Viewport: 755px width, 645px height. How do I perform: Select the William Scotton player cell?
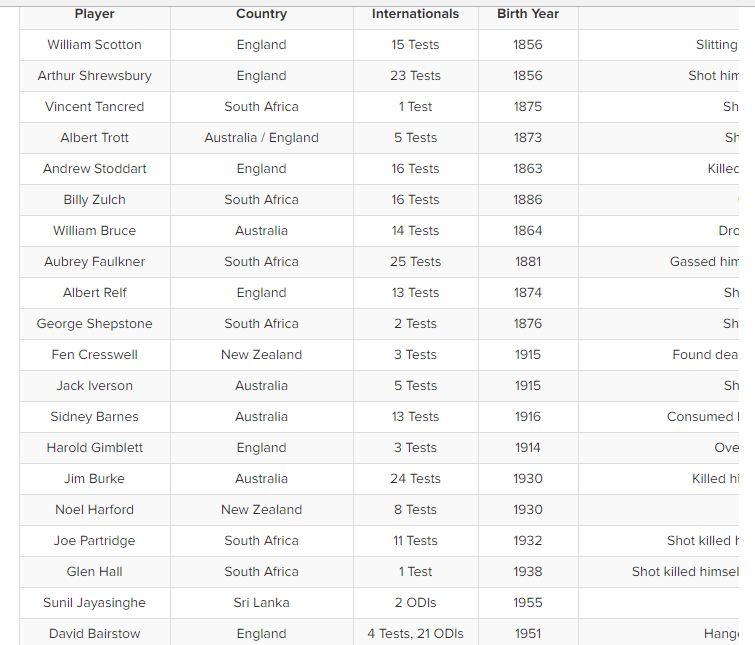pyautogui.click(x=95, y=45)
